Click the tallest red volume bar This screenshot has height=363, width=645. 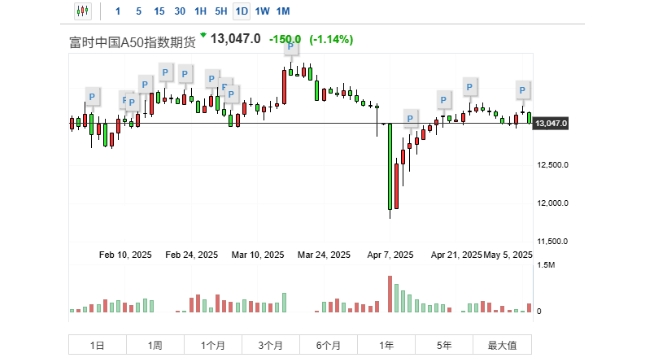pyautogui.click(x=390, y=294)
